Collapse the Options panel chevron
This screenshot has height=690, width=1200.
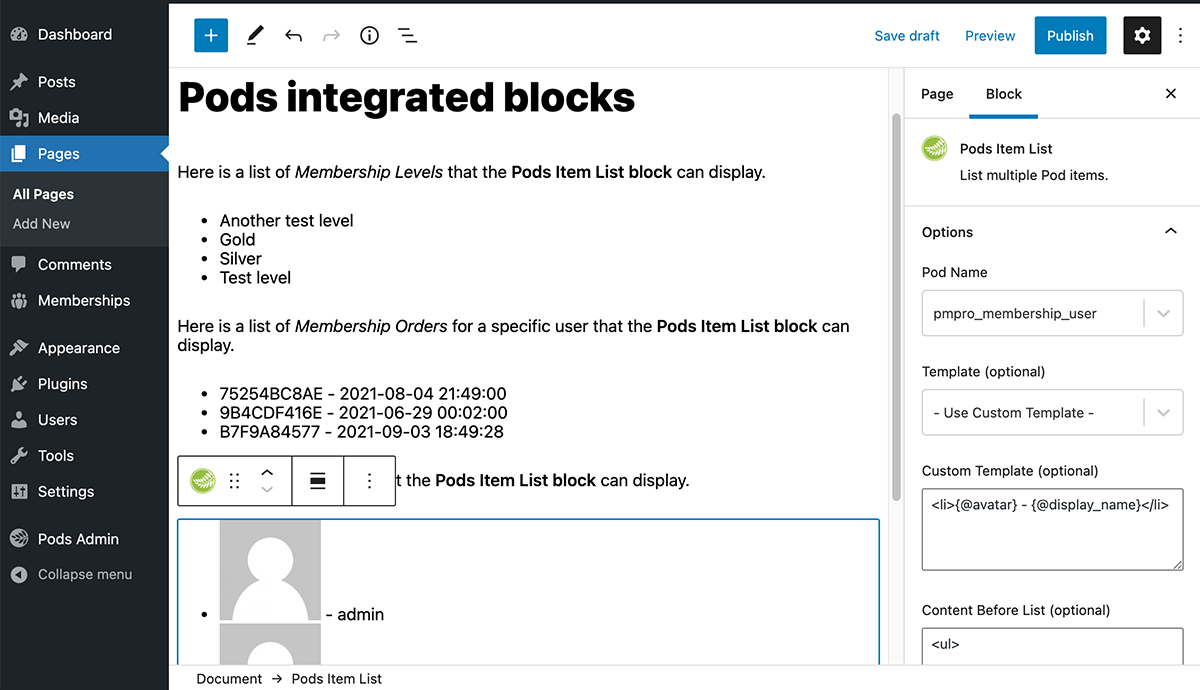[x=1170, y=231]
